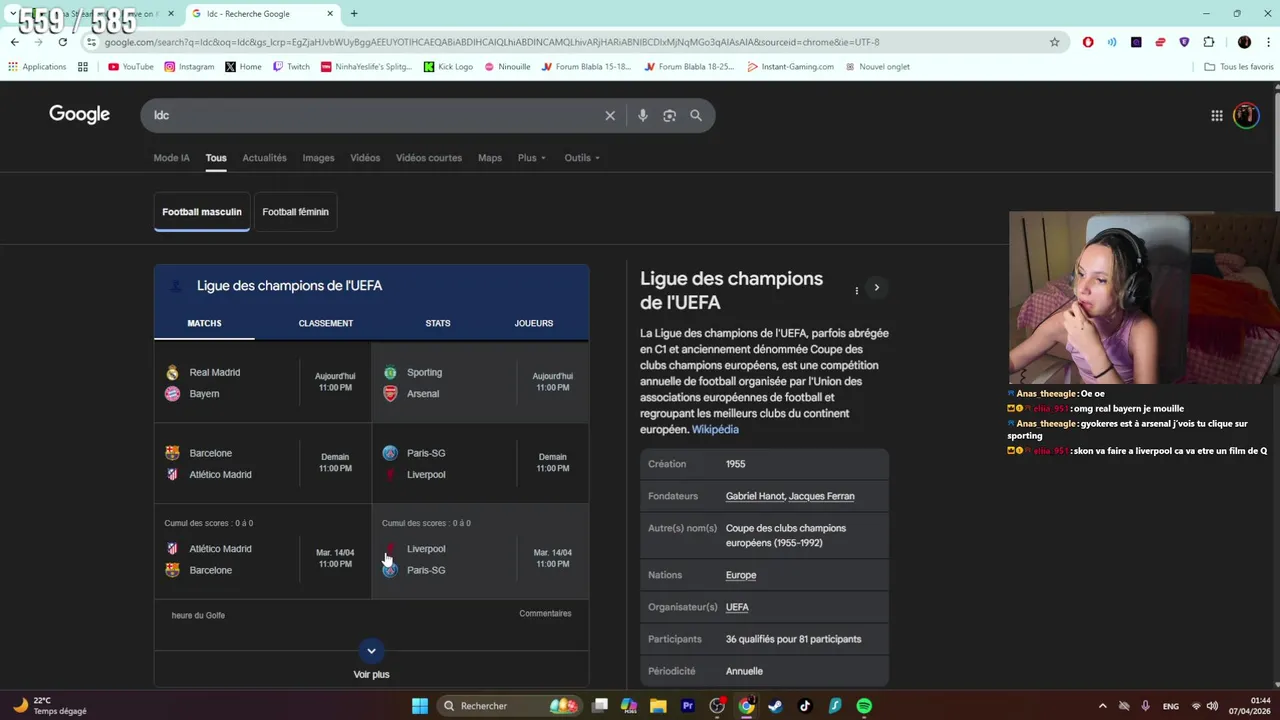Open the CLASSEMENT tab
This screenshot has height=720, width=1280.
pos(326,323)
